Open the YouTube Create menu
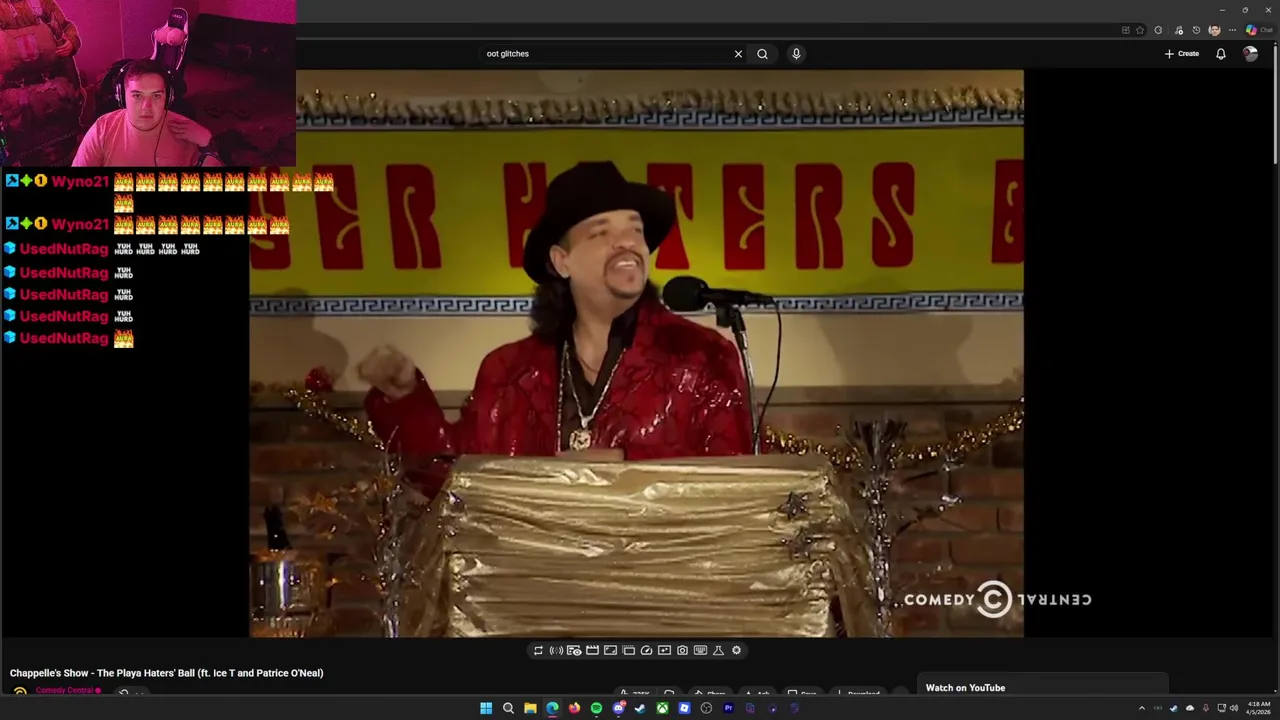The image size is (1280, 720). pos(1182,54)
